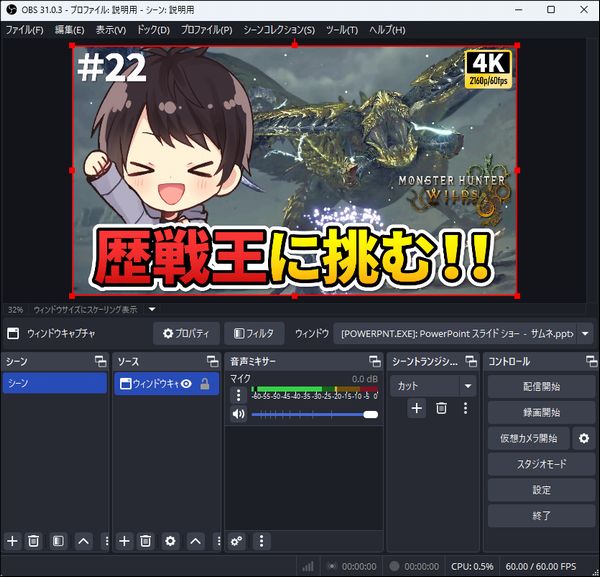Click the 32% zoom level text
Screen dimensions: 600x577
tap(15, 310)
